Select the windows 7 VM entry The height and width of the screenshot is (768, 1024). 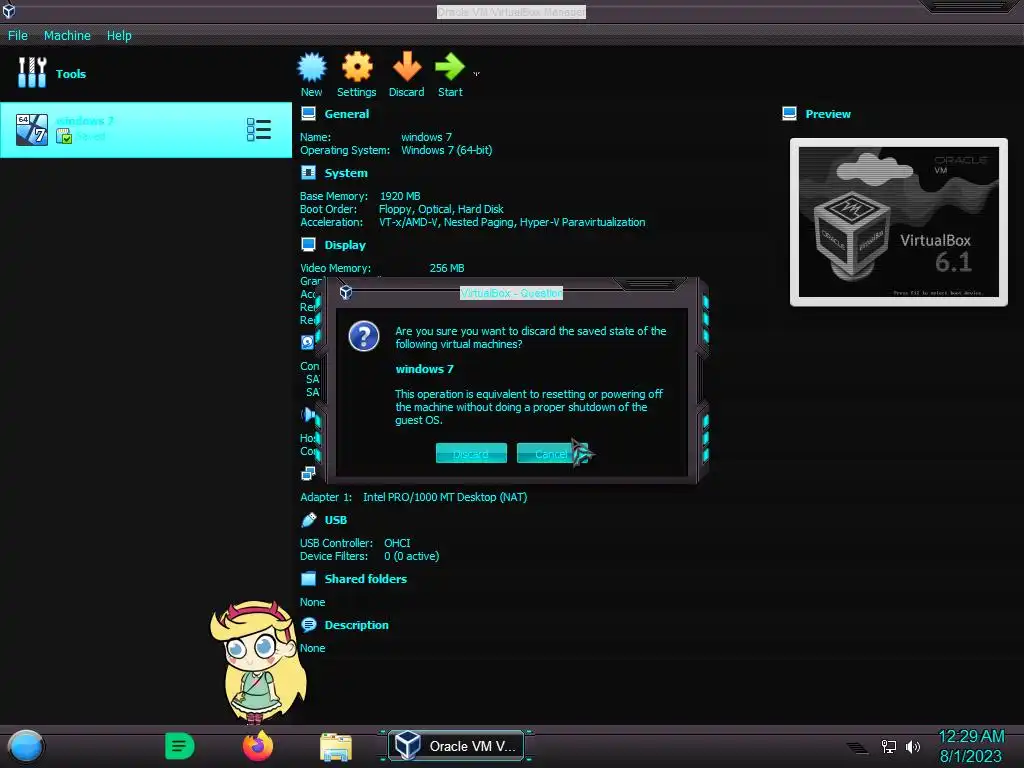[146, 129]
